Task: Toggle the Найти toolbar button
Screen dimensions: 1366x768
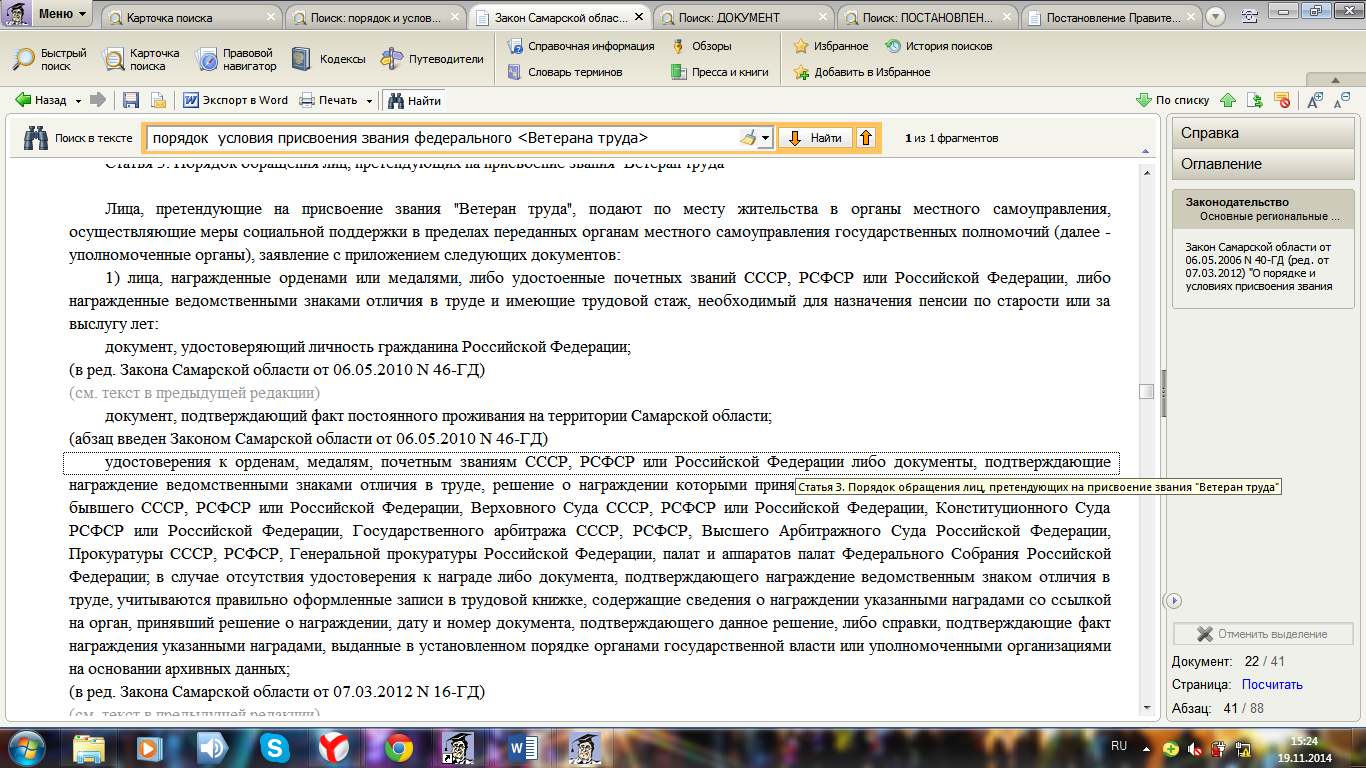Action: click(x=413, y=100)
